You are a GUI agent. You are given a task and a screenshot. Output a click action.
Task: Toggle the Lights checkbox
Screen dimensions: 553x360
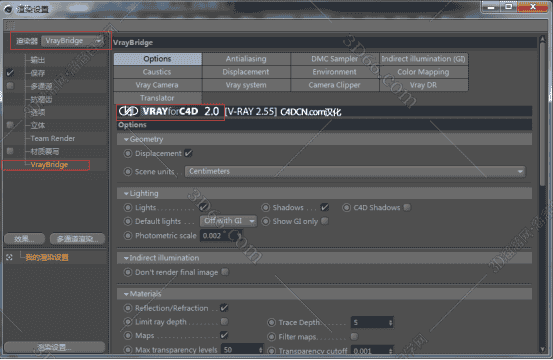pyautogui.click(x=203, y=207)
